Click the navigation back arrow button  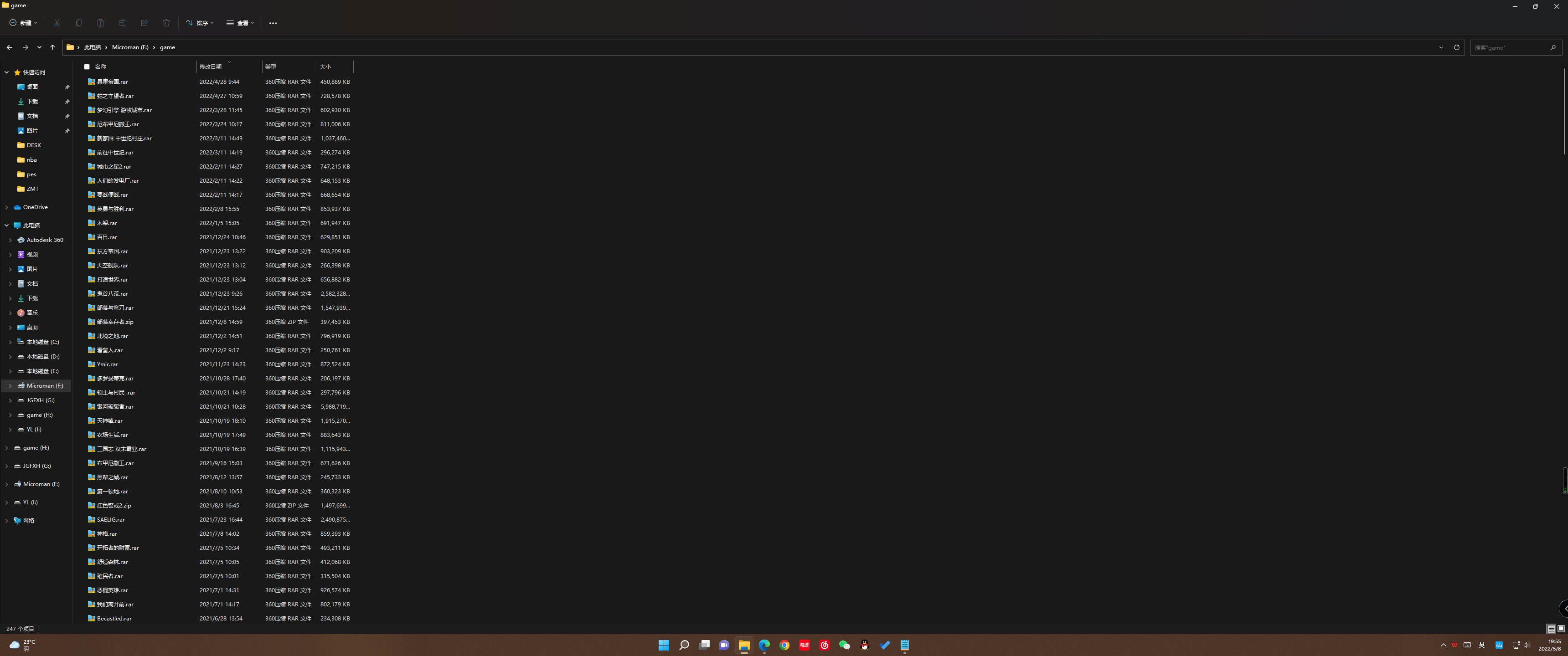click(9, 47)
